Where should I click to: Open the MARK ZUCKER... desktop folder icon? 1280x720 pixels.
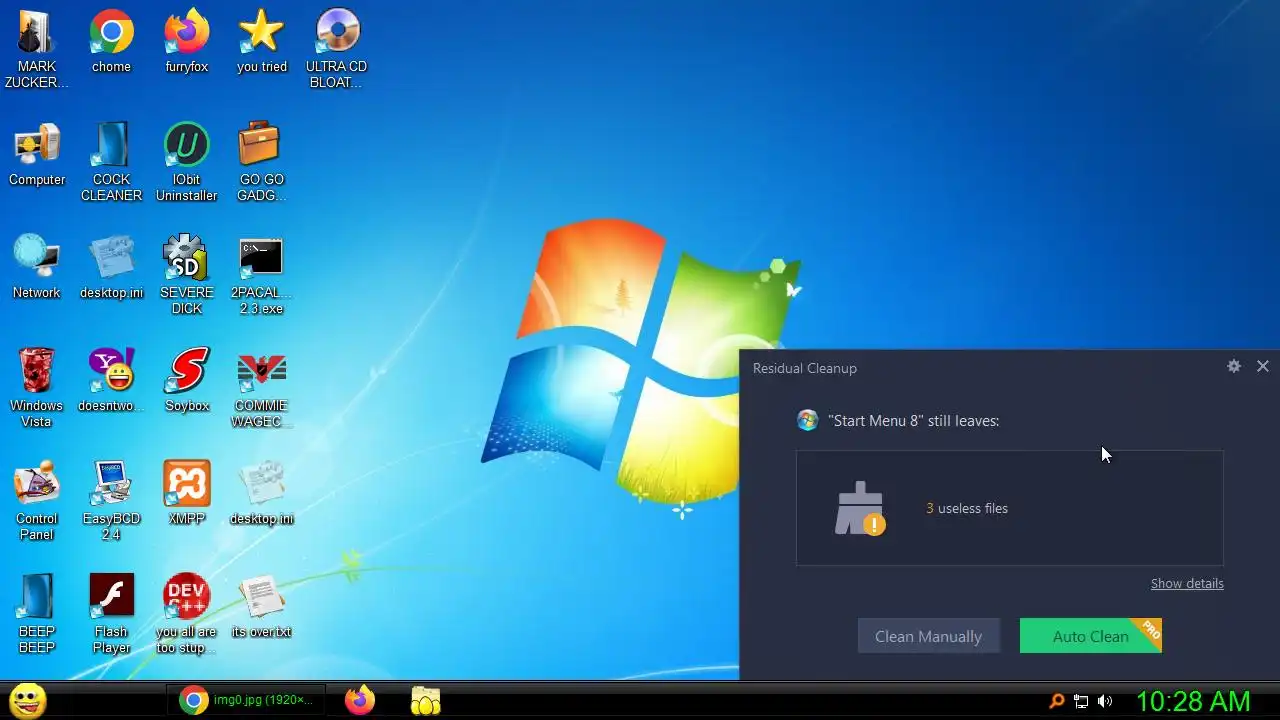37,48
